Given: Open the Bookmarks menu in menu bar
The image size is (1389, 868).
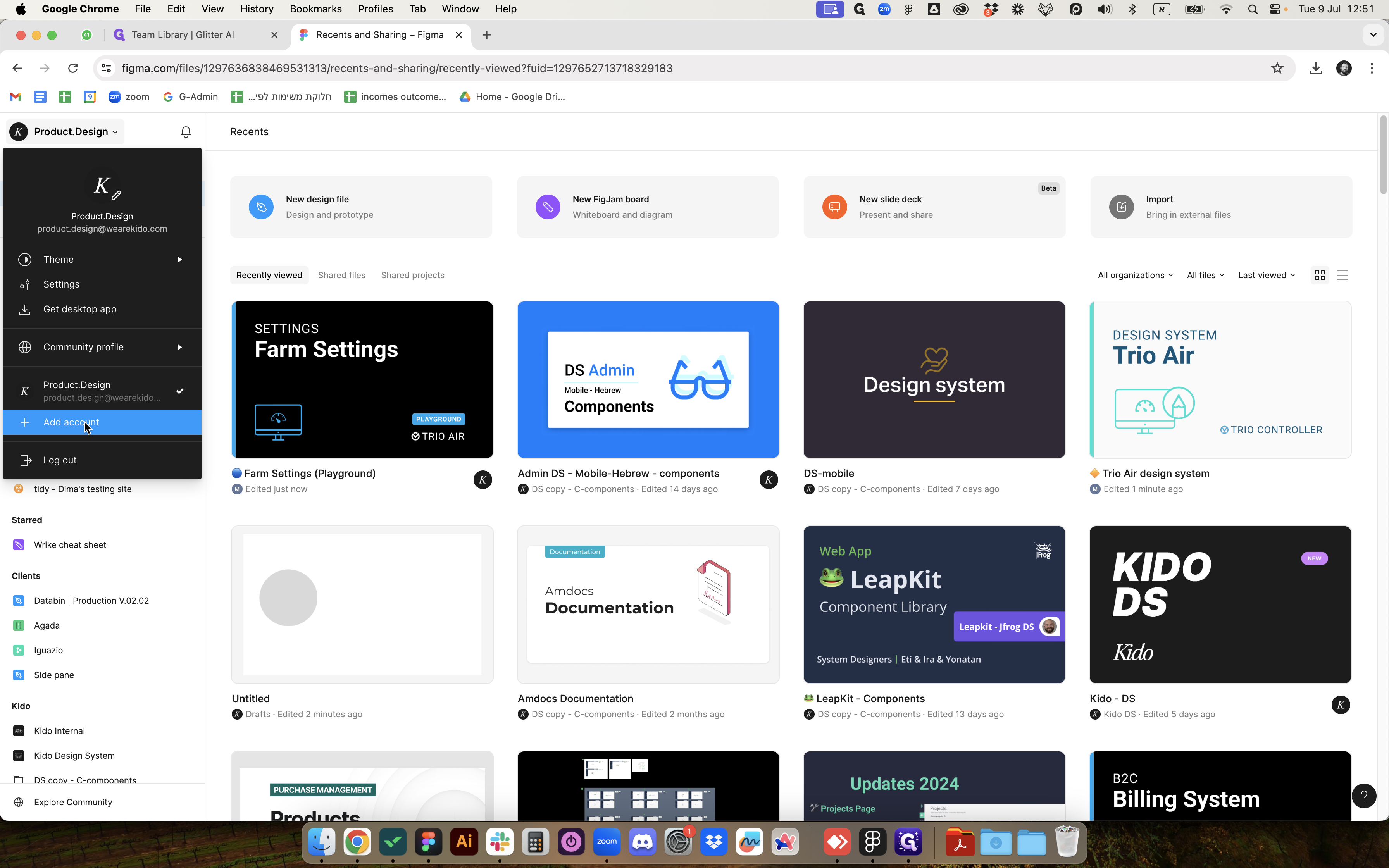Looking at the screenshot, I should click(x=316, y=9).
